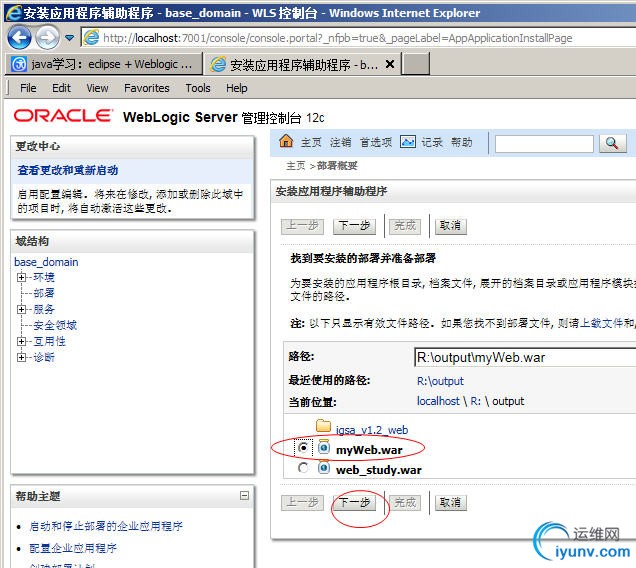Open the Edit menu
This screenshot has width=636, height=568.
click(x=61, y=88)
